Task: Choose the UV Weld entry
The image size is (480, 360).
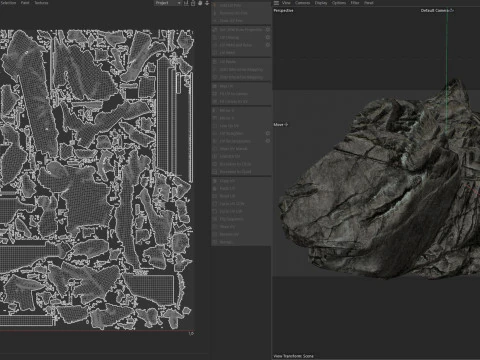Action: (x=241, y=53)
